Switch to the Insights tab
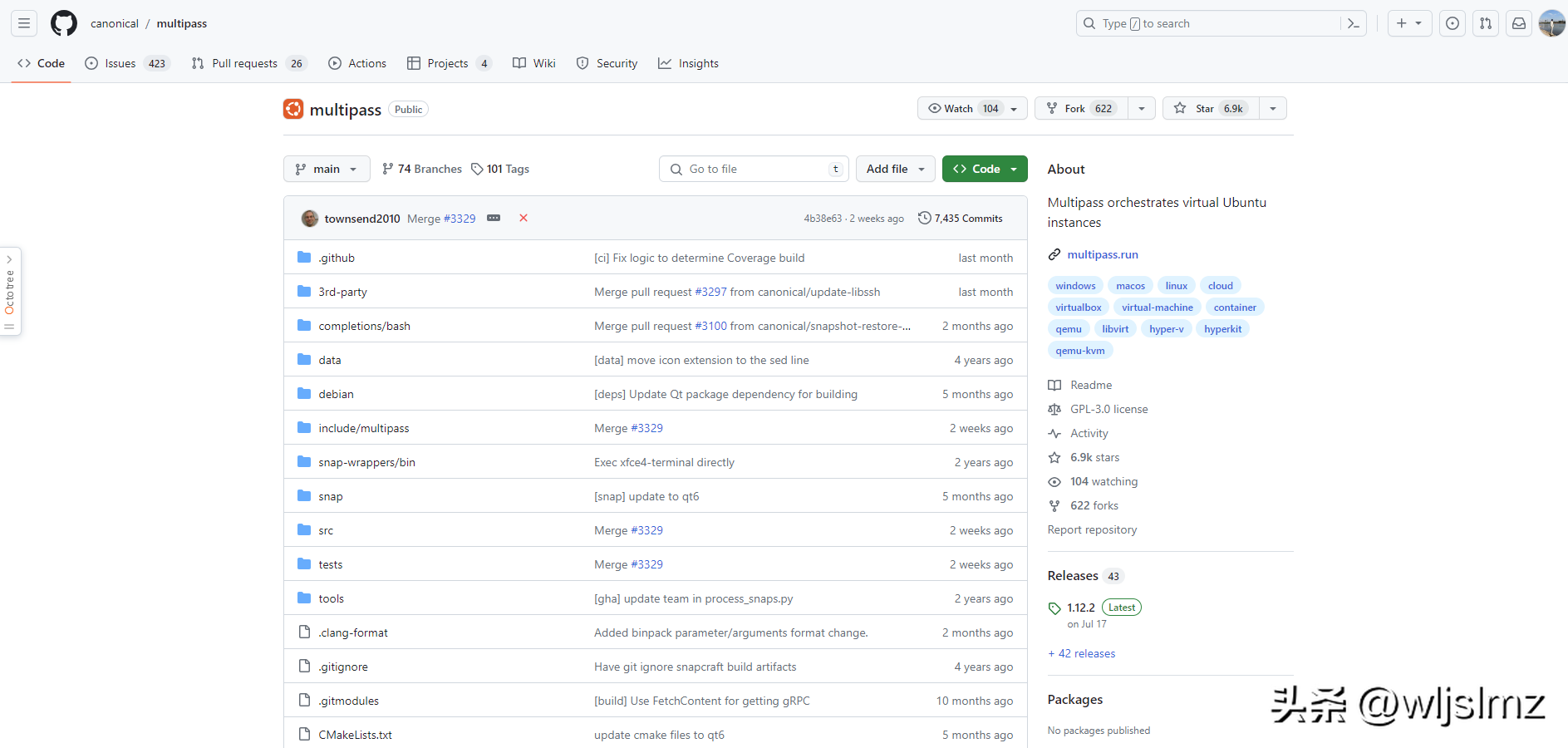 (688, 63)
